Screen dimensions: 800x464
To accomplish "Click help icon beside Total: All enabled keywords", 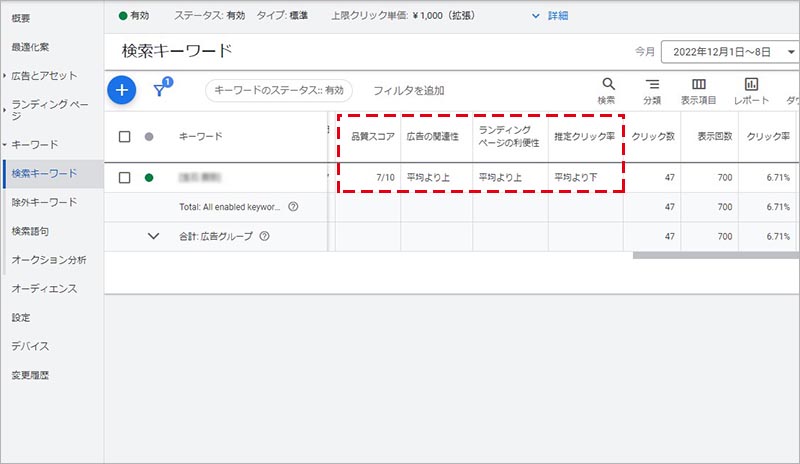I will click(x=293, y=207).
